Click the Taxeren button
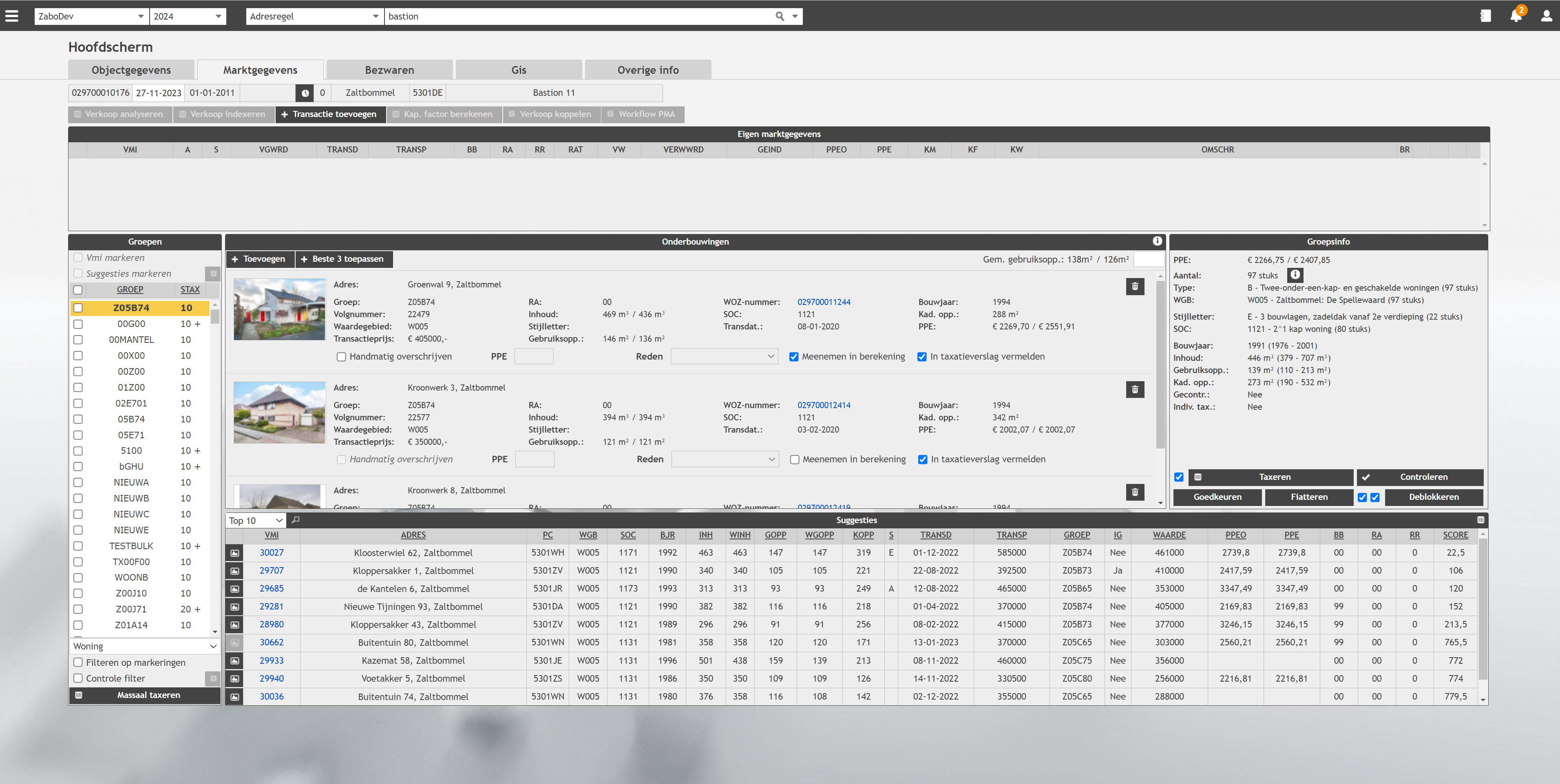Image resolution: width=1560 pixels, height=784 pixels. pyautogui.click(x=1271, y=477)
